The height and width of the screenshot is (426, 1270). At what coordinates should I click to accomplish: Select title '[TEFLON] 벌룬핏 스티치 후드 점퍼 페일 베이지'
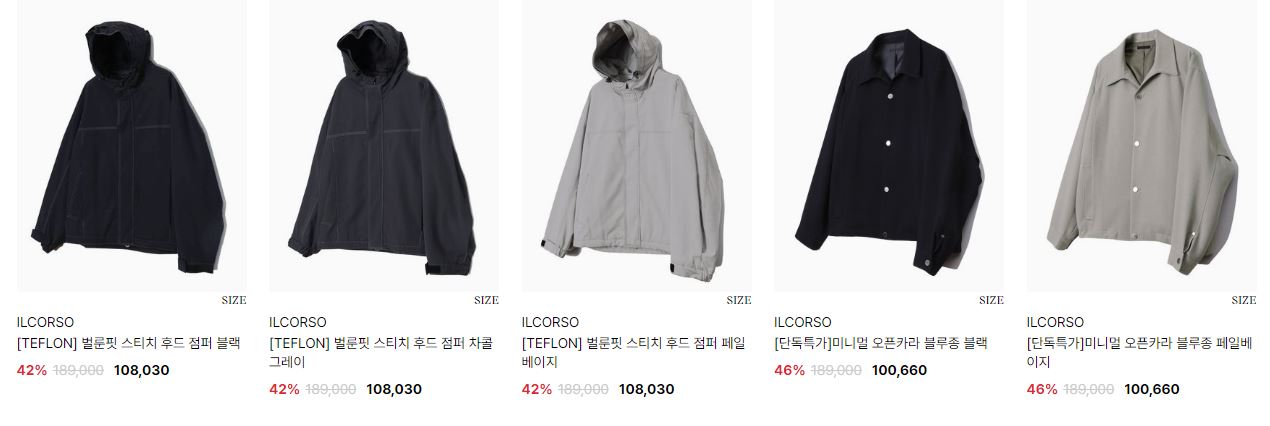point(634,353)
